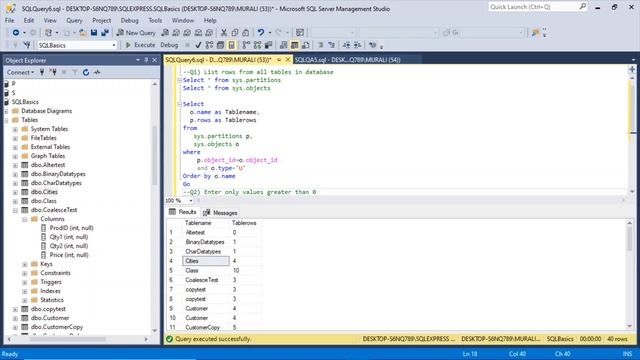Click the Find in Files icon near Quick Launch

coord(535,33)
